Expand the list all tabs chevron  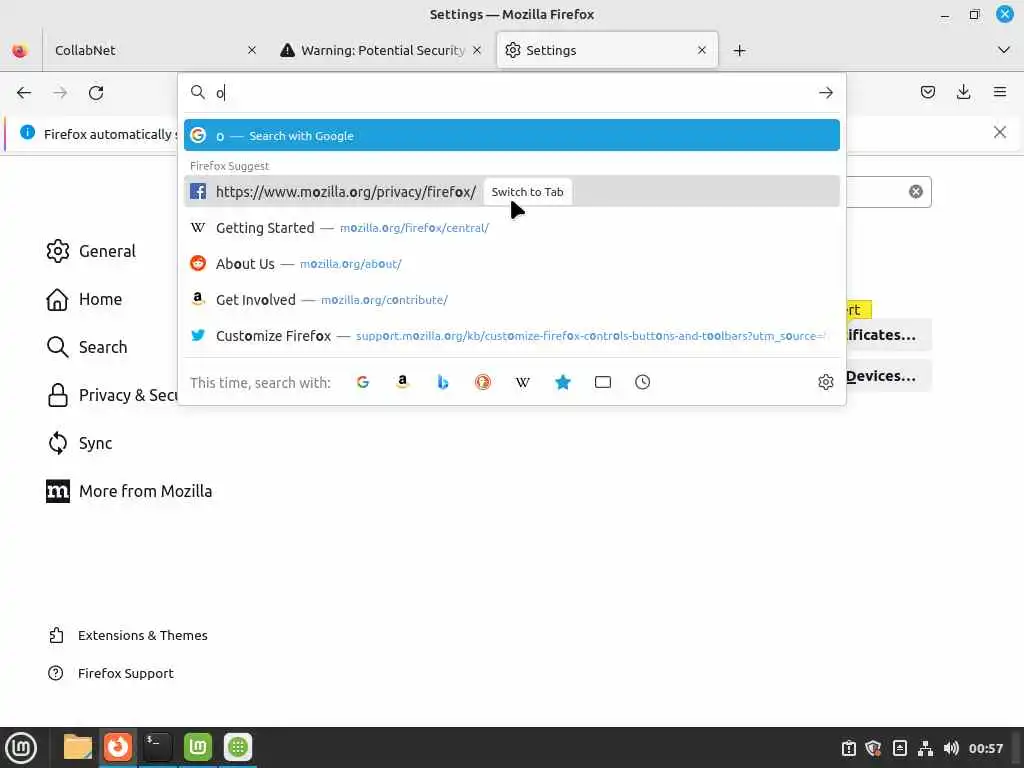click(x=1004, y=50)
